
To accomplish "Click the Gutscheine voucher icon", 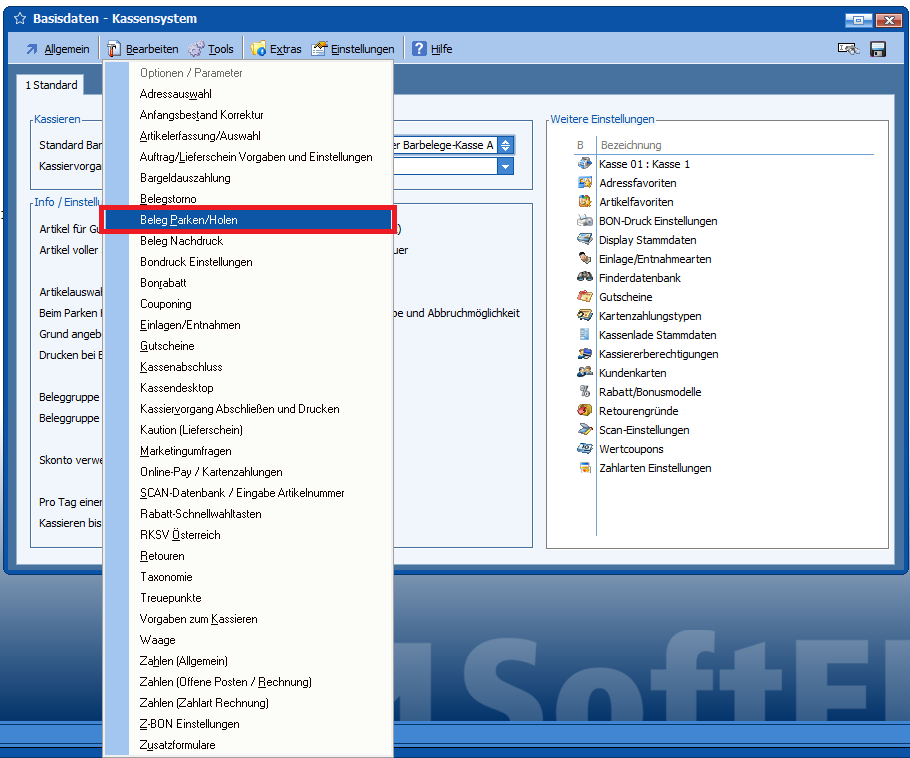I will click(x=585, y=296).
